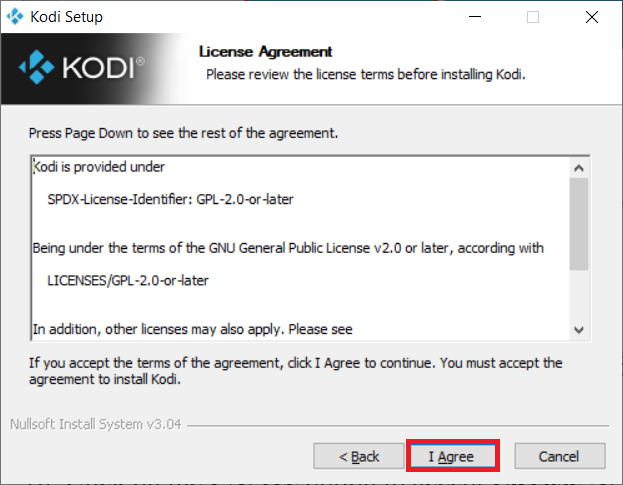
Task: Go back with the Back button
Action: click(x=359, y=456)
